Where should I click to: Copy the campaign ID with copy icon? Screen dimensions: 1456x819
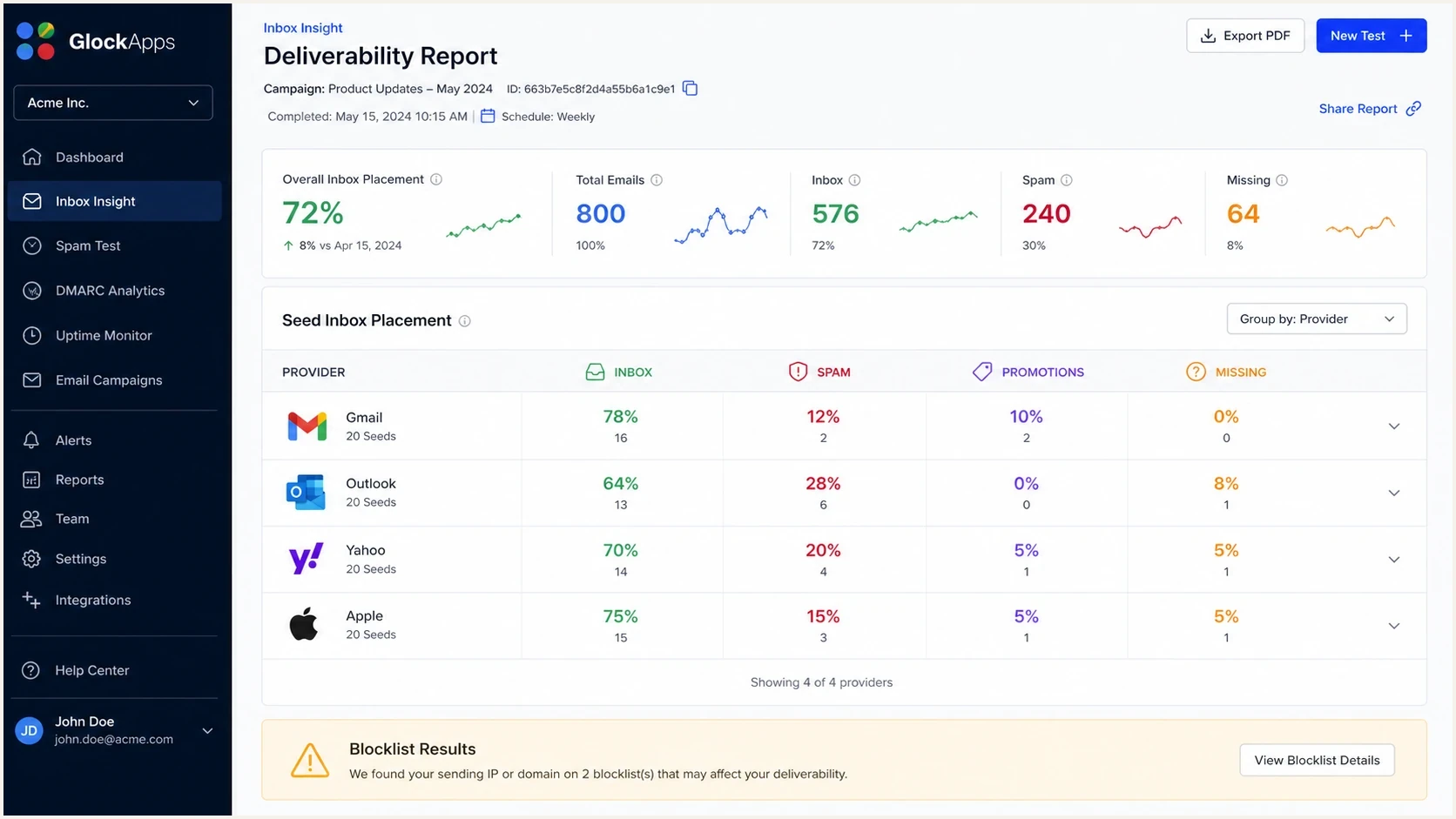(691, 88)
